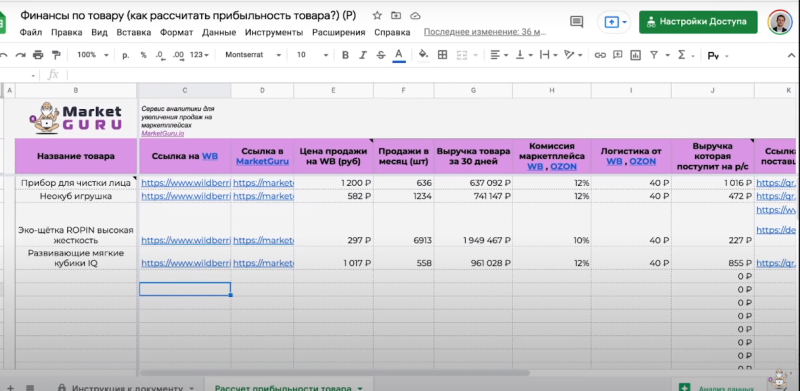Collapse the toolbar with chevron
Image resolution: width=800 pixels, height=391 pixels.
[x=791, y=55]
